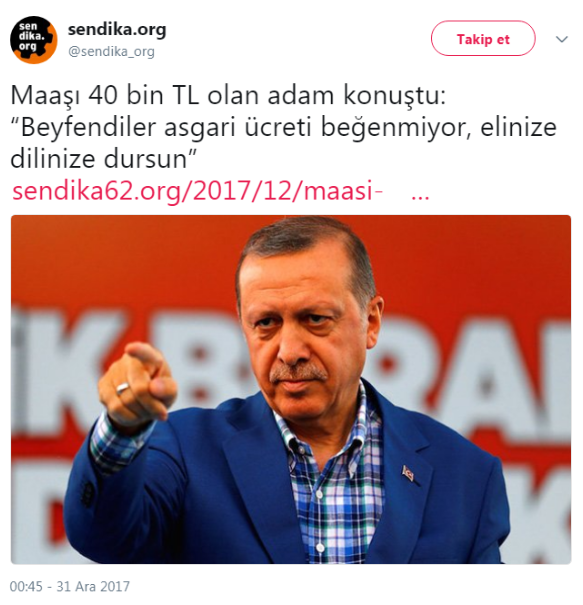The image size is (583, 605).
Task: Click the flag lapel pin on the jacket
Action: [x=408, y=473]
